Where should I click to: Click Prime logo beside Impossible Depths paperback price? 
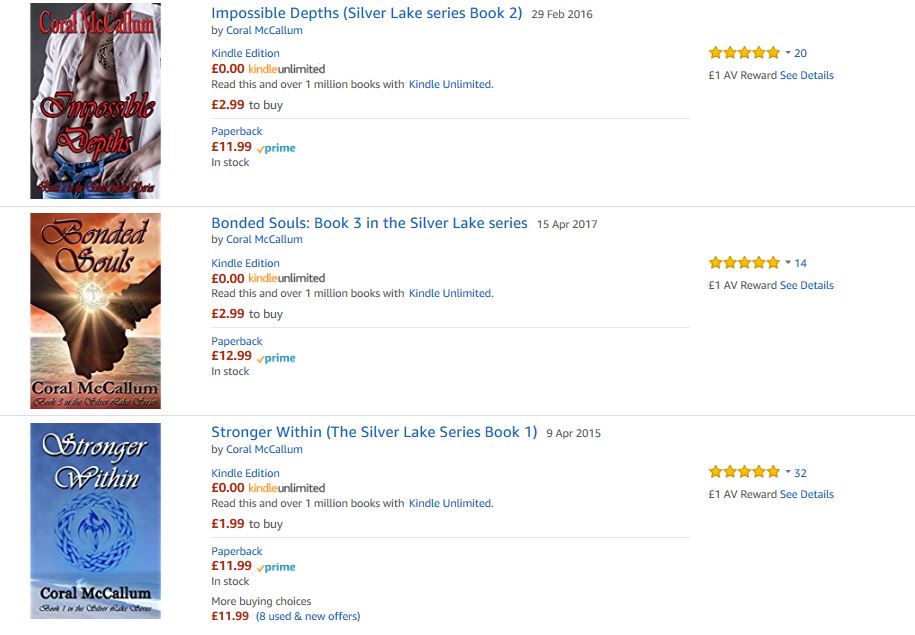pyautogui.click(x=276, y=148)
